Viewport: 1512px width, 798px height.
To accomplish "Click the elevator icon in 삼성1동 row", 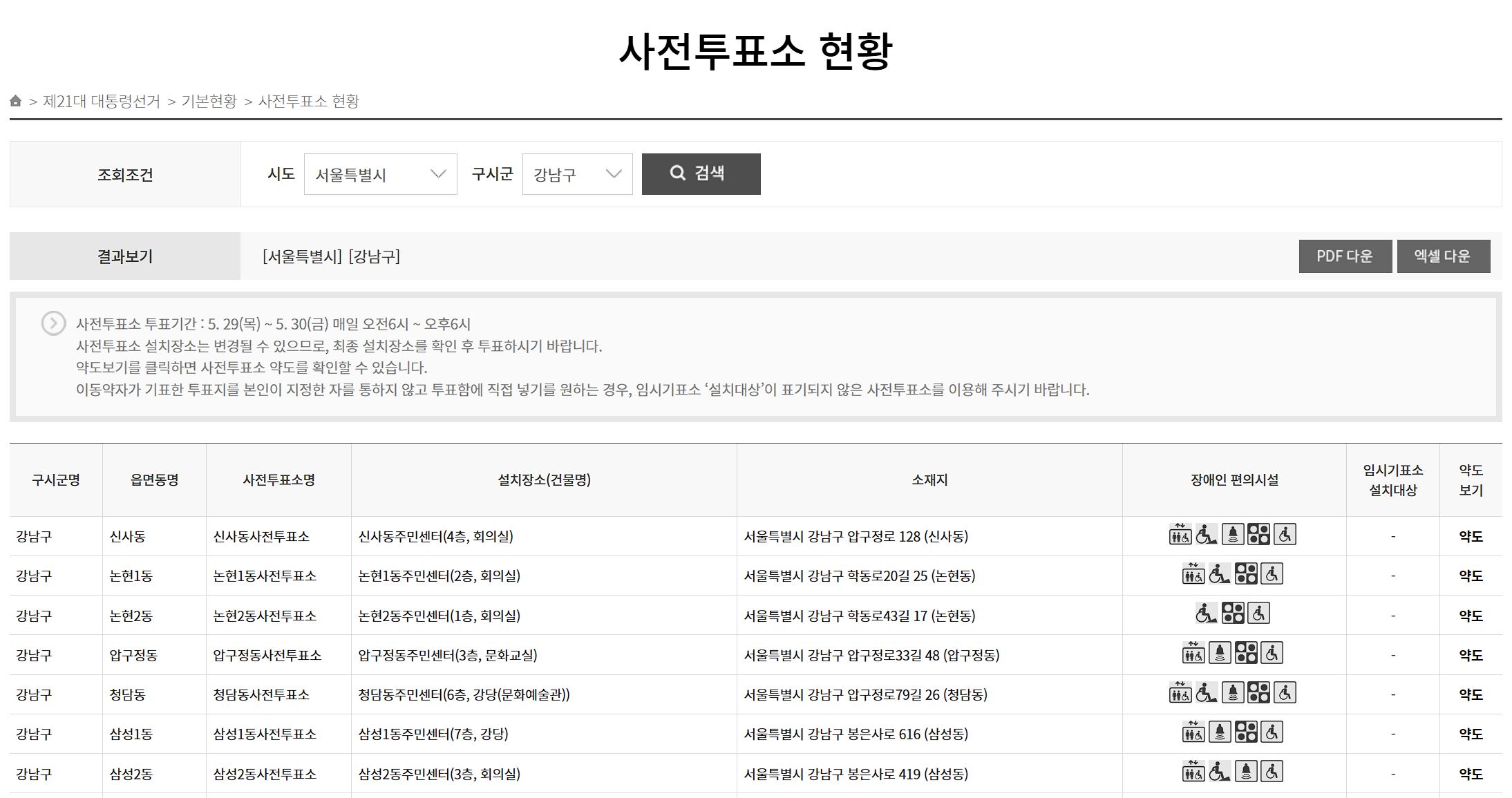I will 1193,732.
